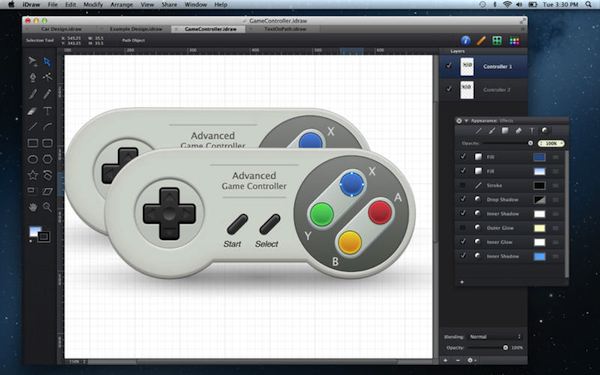Activate the Hand pan tool
Image resolution: width=600 pixels, height=375 pixels.
pyautogui.click(x=33, y=207)
